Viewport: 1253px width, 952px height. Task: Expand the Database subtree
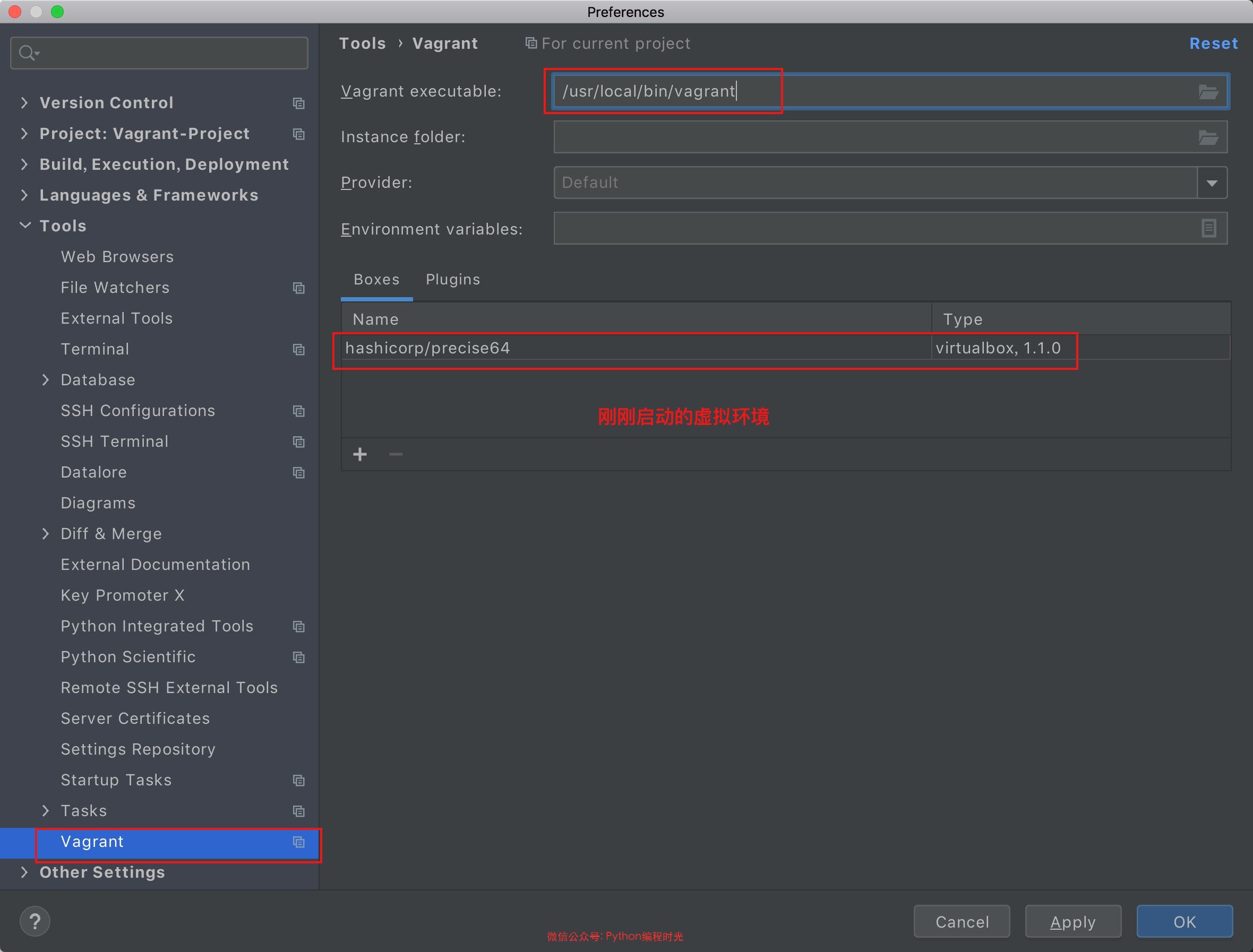coord(46,379)
